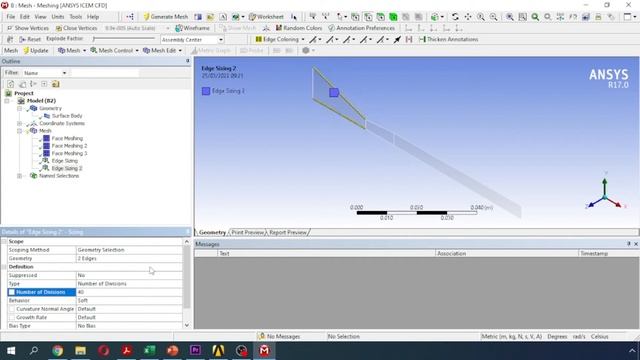Expand the Named Selections node
640x360 pixels.
pyautogui.click(x=19, y=176)
